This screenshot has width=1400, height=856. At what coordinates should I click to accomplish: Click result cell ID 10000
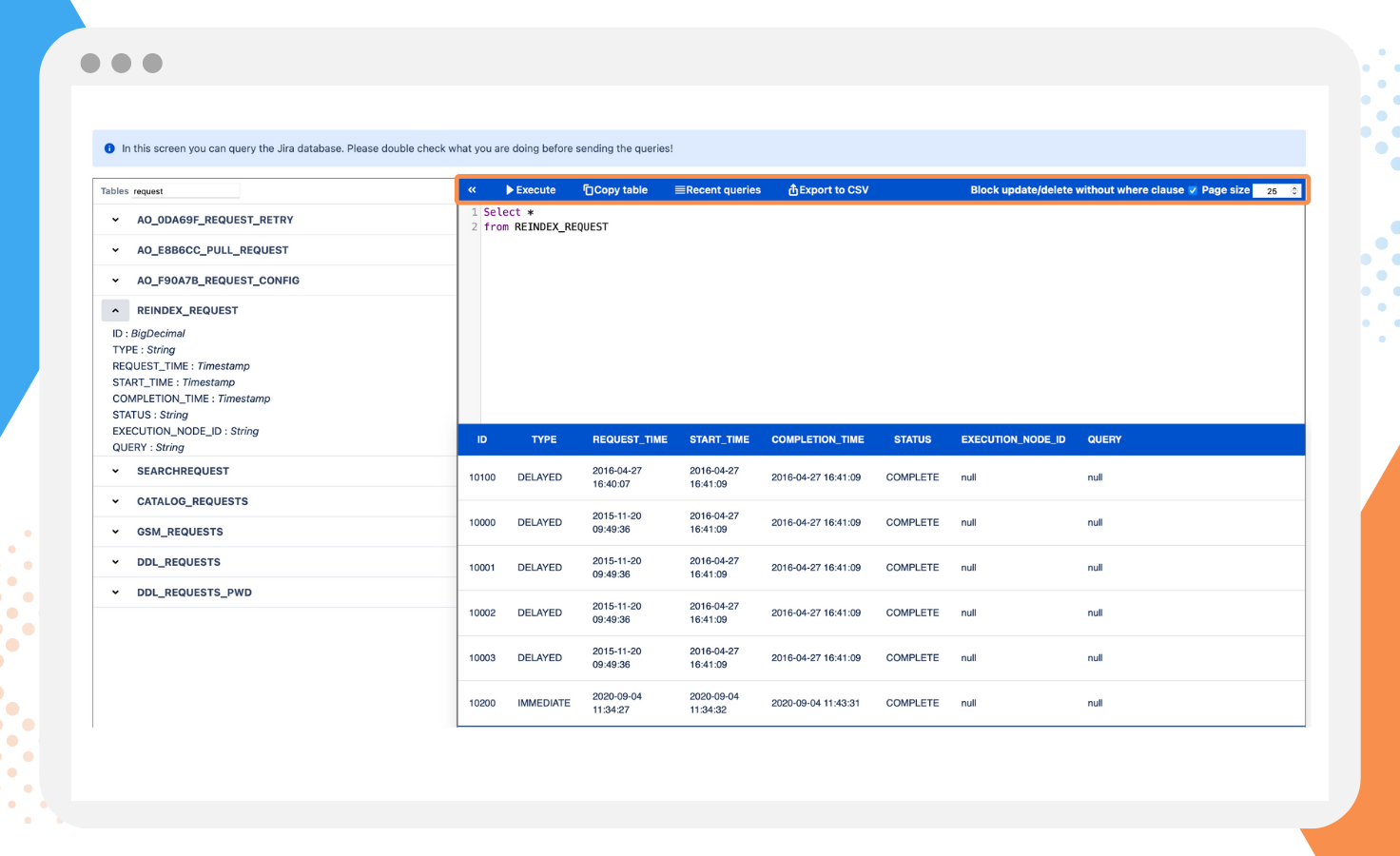coord(482,522)
